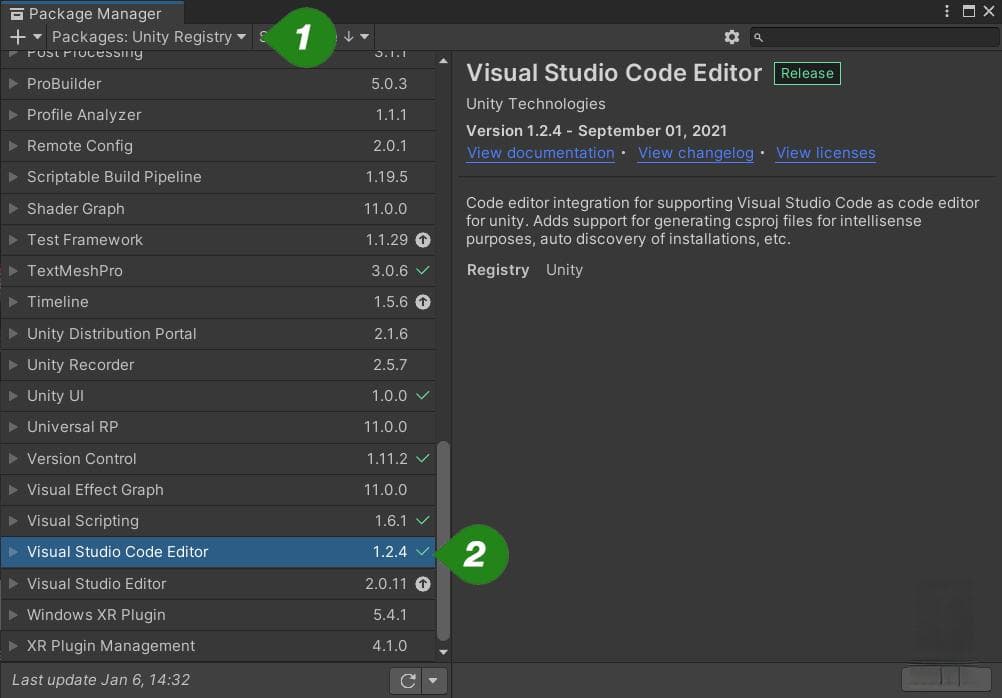Switch to the Package Manager tab
Image resolution: width=1002 pixels, height=698 pixels.
92,13
